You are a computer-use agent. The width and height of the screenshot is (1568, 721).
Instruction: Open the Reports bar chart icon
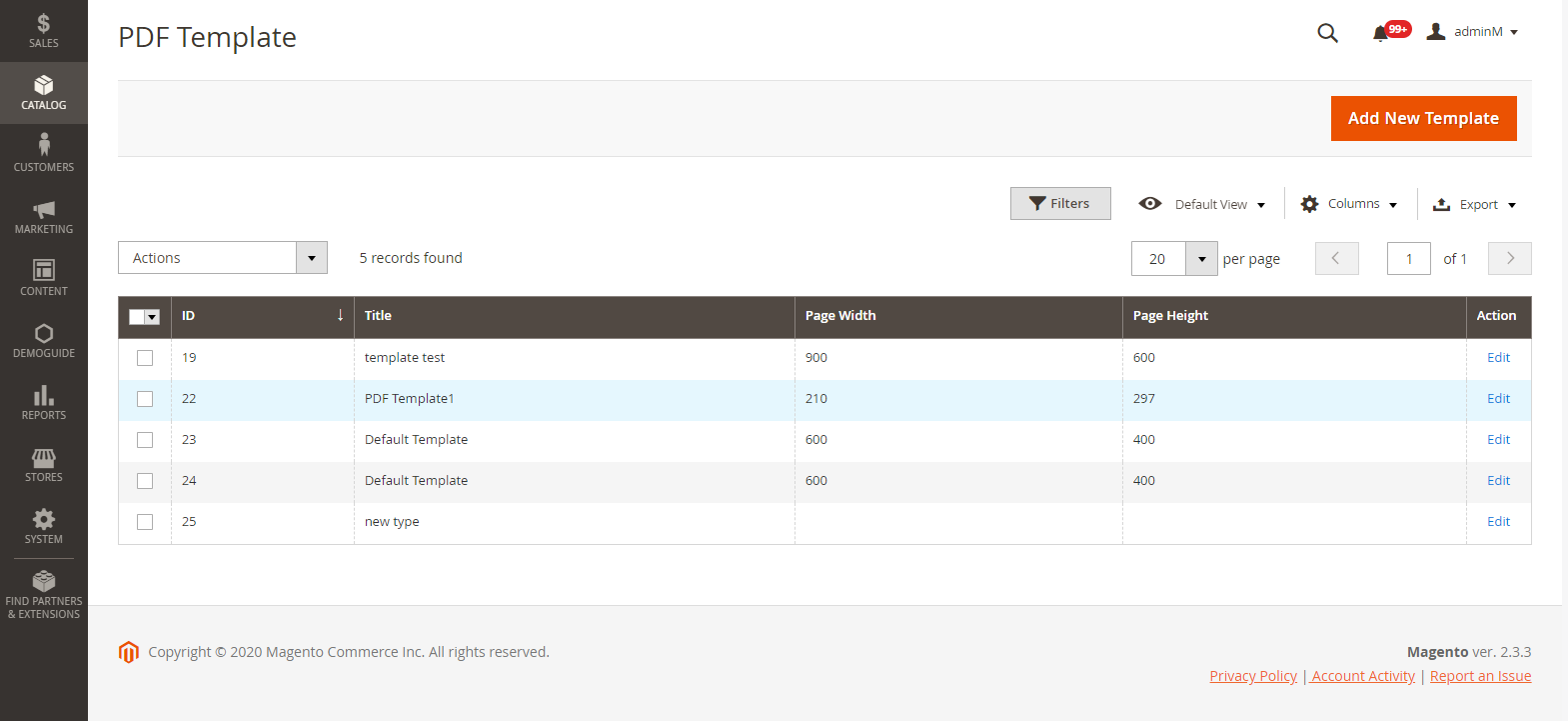point(43,396)
